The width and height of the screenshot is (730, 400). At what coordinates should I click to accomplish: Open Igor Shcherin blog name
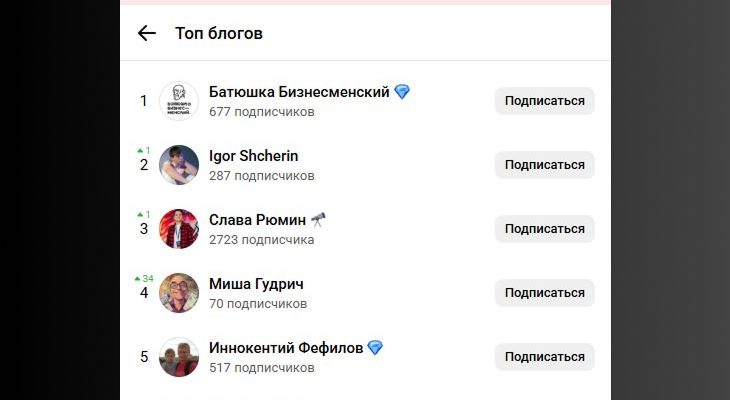point(254,156)
